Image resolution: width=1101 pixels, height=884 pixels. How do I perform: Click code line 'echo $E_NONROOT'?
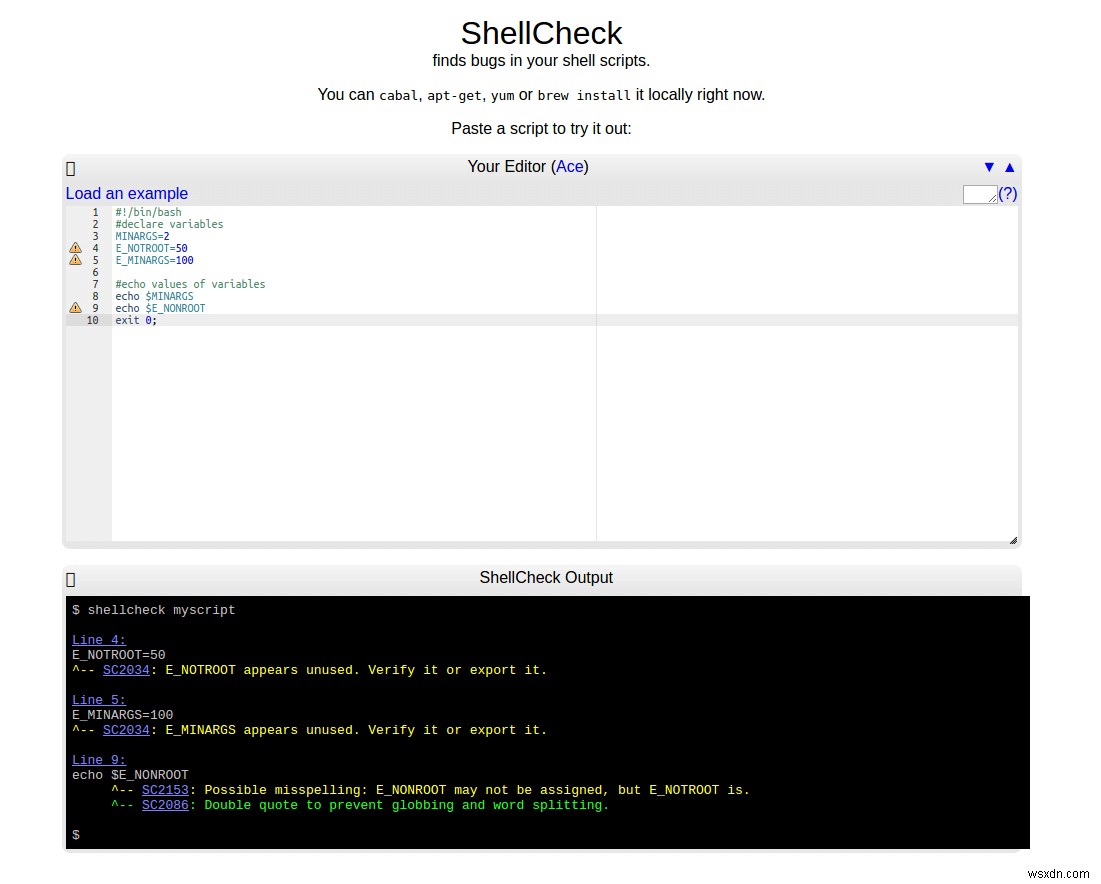(x=160, y=308)
